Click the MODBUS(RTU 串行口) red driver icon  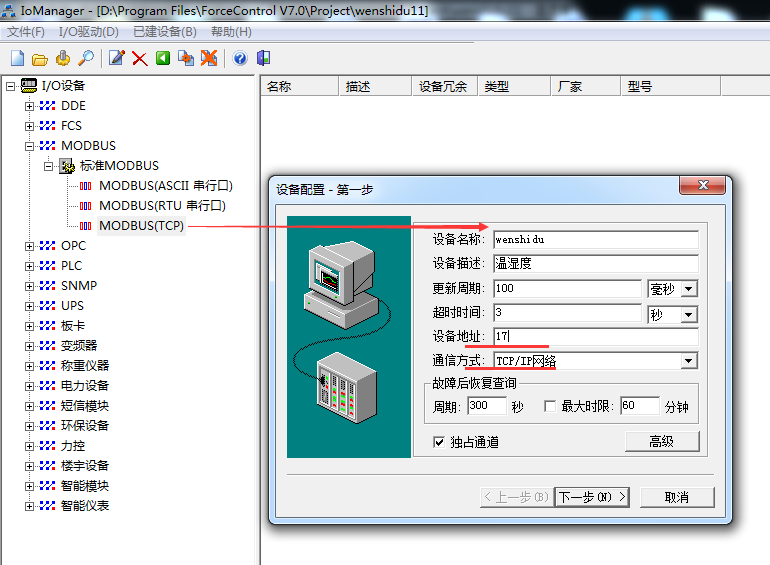[85, 206]
